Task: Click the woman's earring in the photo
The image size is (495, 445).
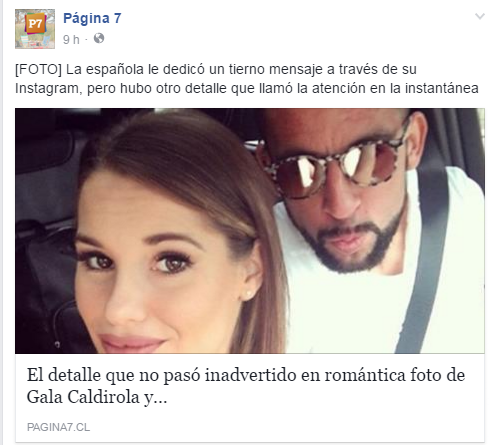Action: pos(249,293)
